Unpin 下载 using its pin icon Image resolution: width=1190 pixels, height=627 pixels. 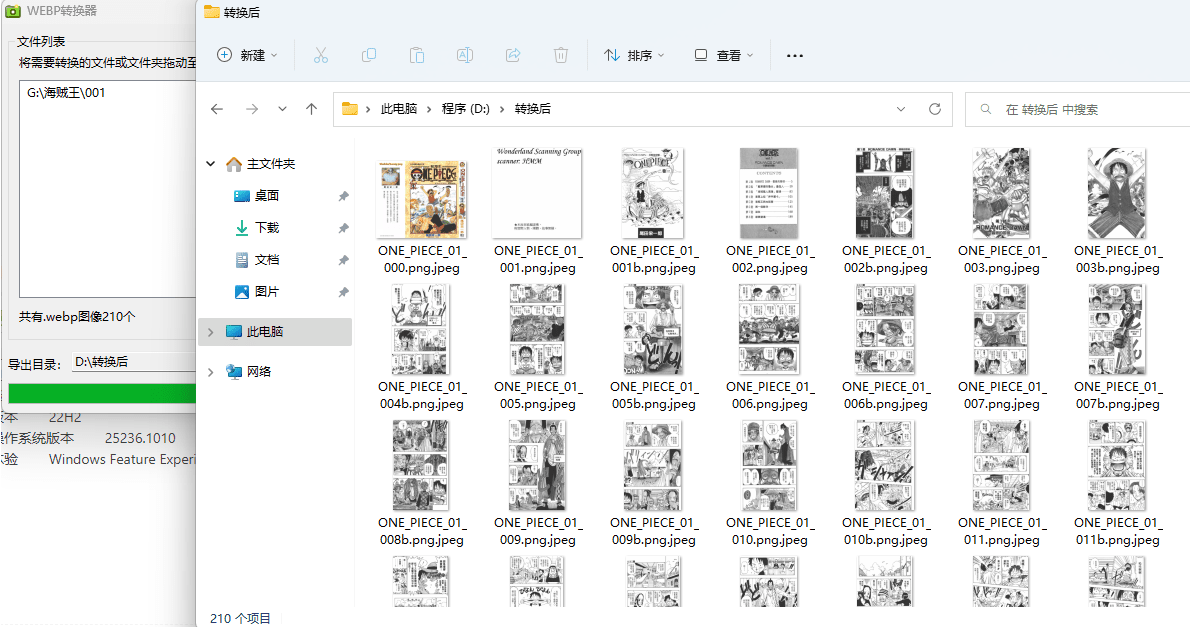343,228
